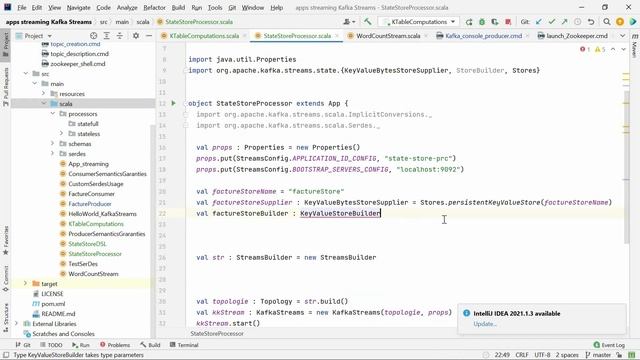This screenshot has height=360, width=640.
Task: Open the TODO tool window
Action: pyautogui.click(x=51, y=345)
